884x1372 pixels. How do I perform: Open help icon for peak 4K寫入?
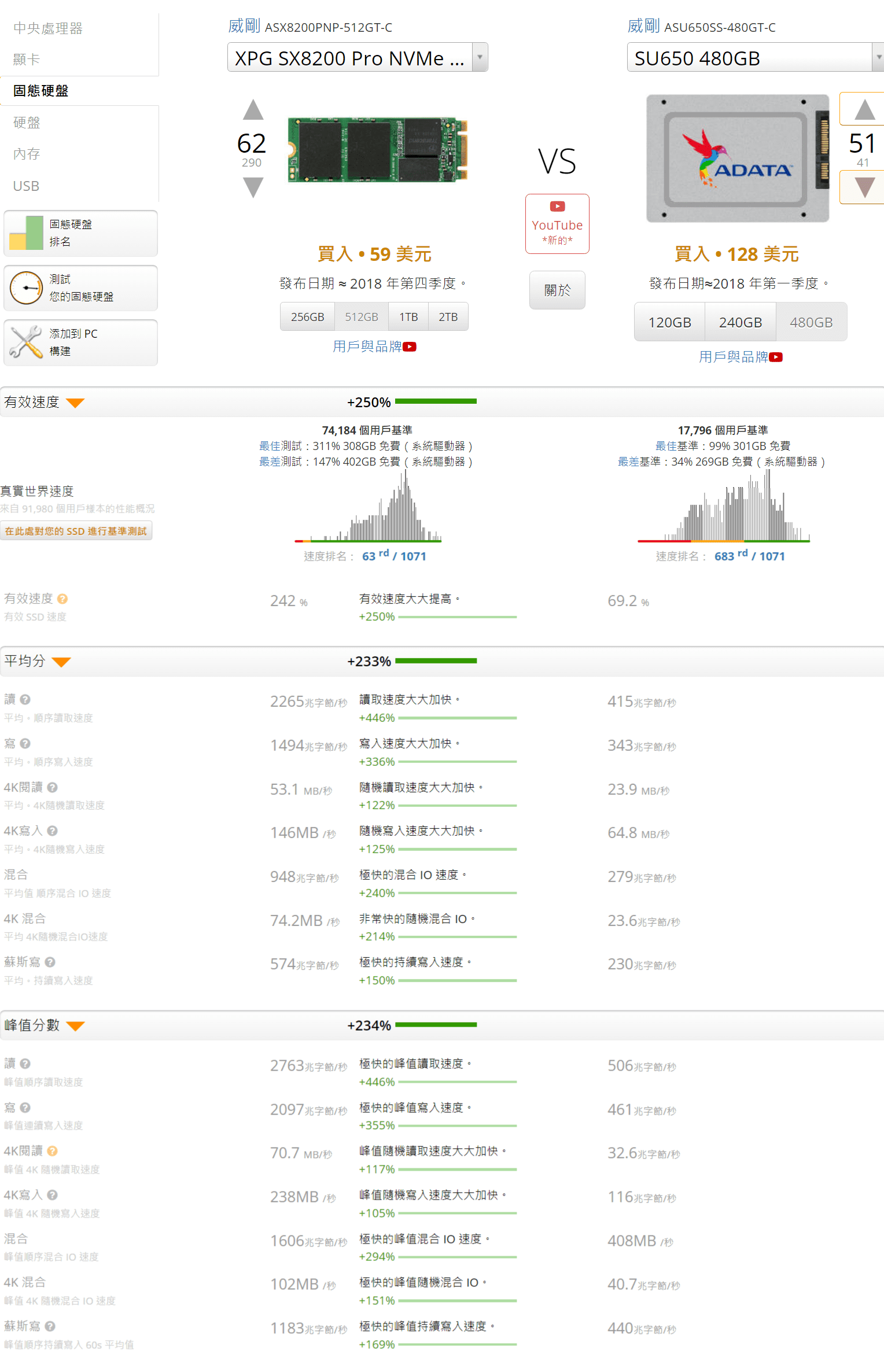pos(52,1194)
